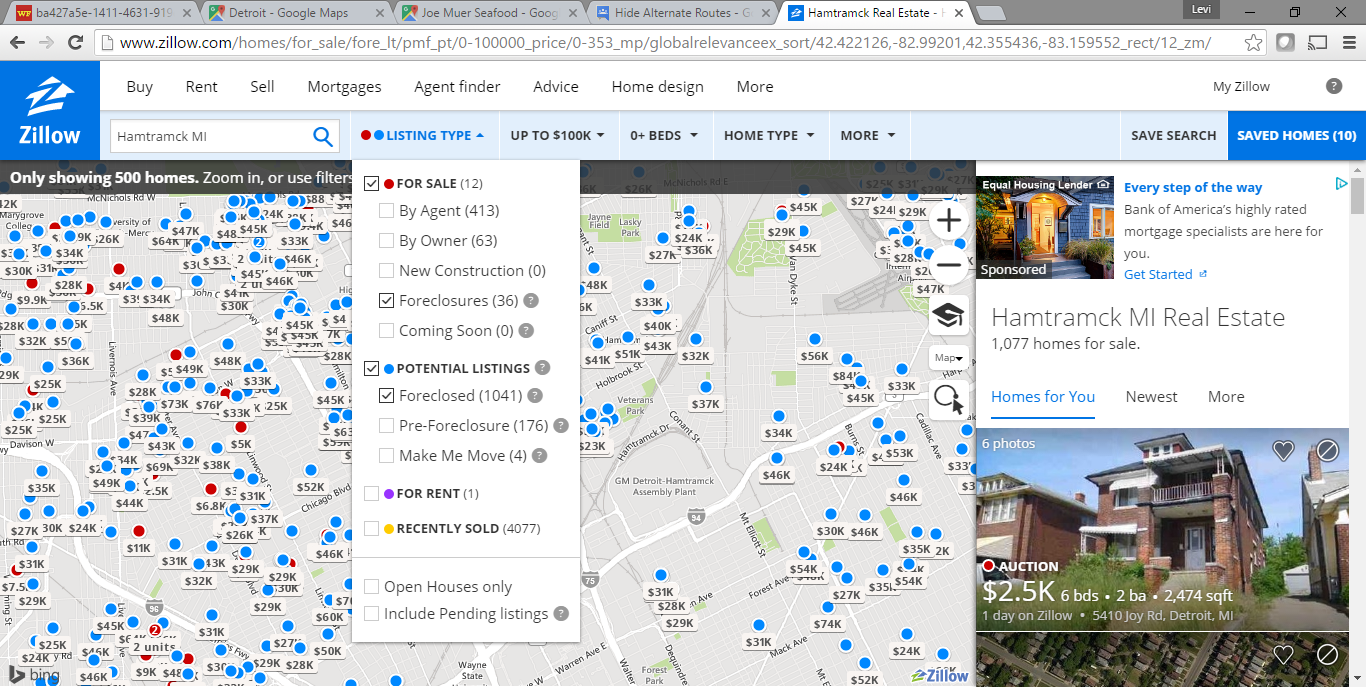Hide listing with the circle-slash icon
The height and width of the screenshot is (687, 1366).
(1327, 451)
